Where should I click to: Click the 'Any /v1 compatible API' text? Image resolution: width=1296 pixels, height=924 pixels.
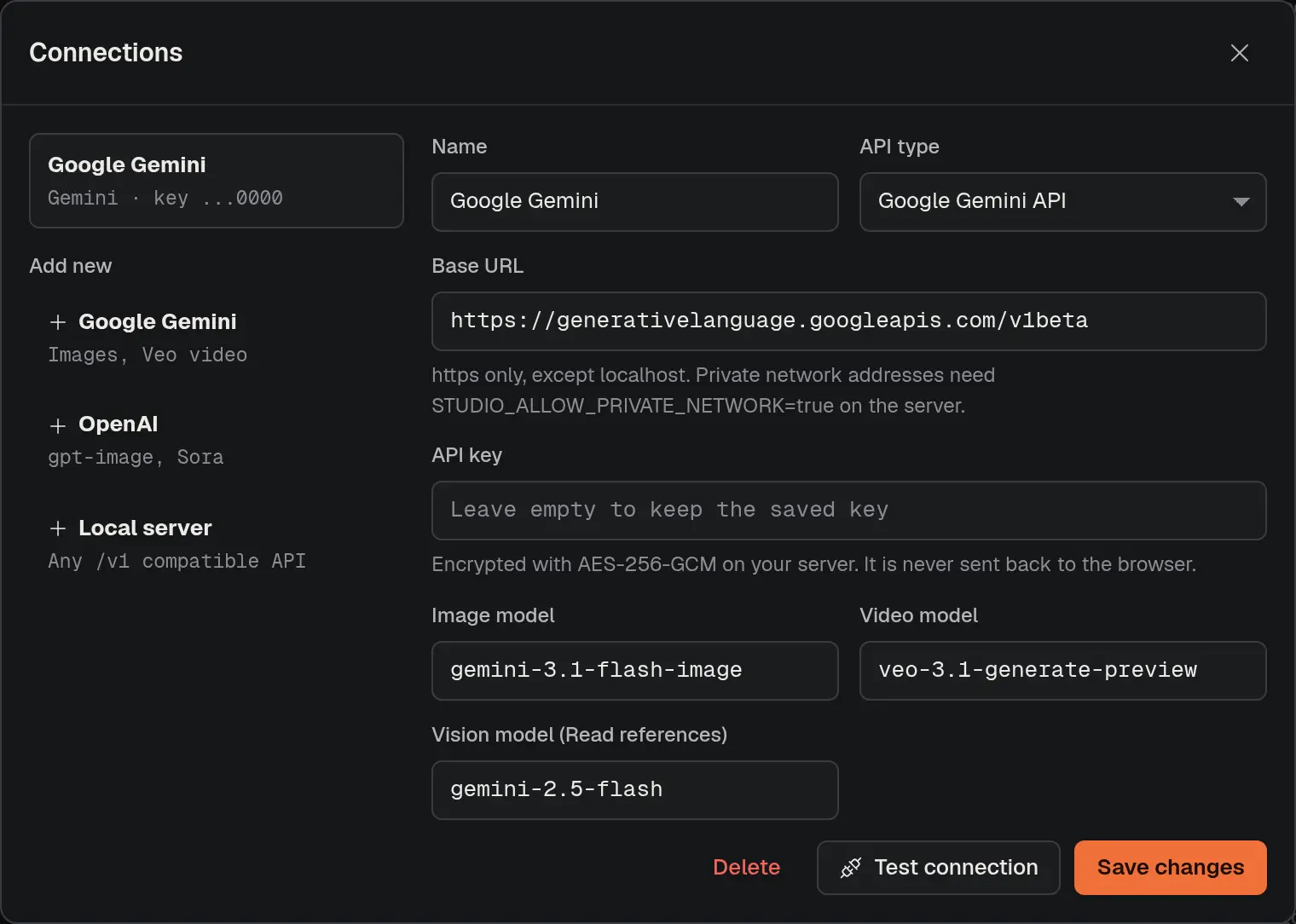click(x=176, y=561)
